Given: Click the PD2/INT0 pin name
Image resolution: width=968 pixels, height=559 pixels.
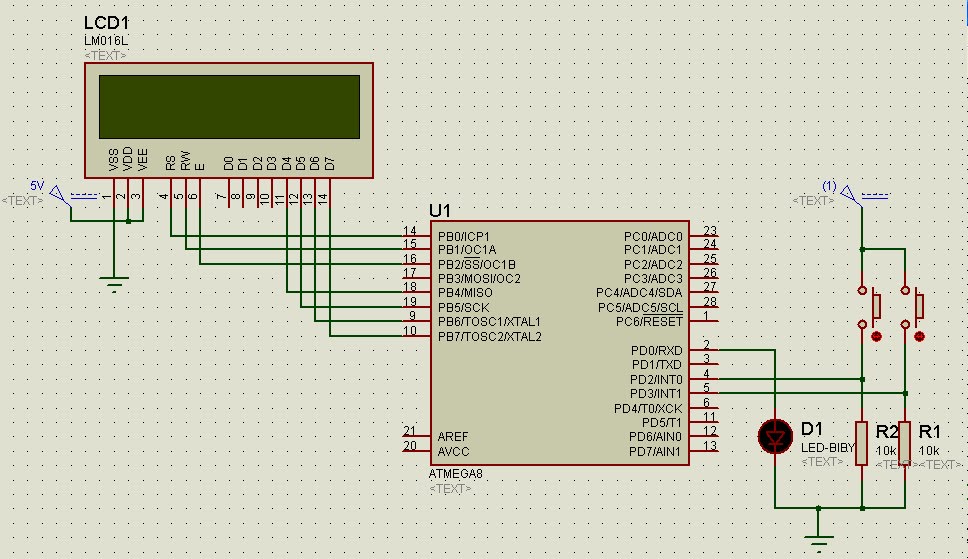Looking at the screenshot, I should 656,380.
